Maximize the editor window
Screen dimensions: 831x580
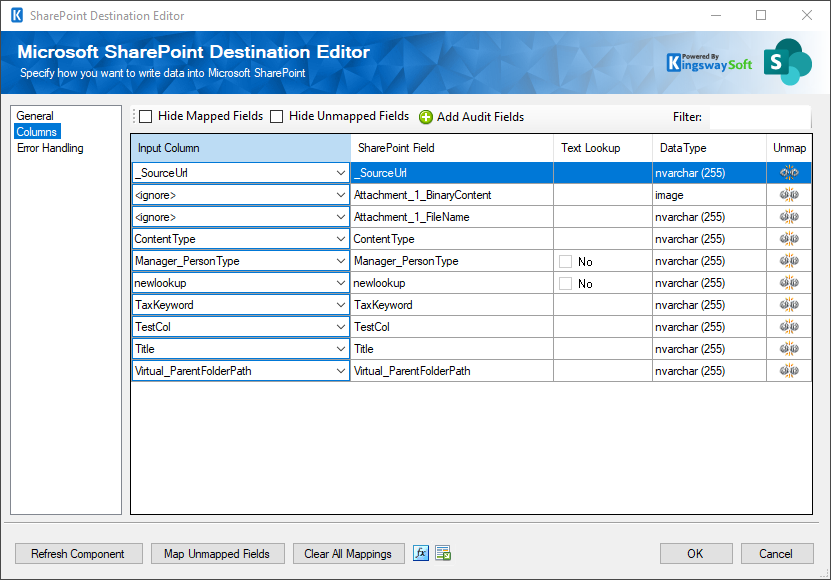click(x=761, y=15)
